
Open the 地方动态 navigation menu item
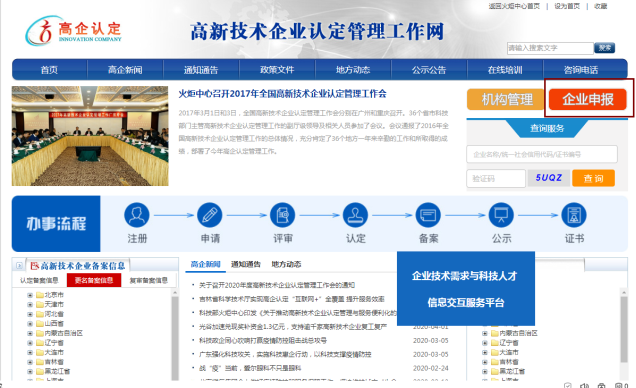click(x=353, y=70)
